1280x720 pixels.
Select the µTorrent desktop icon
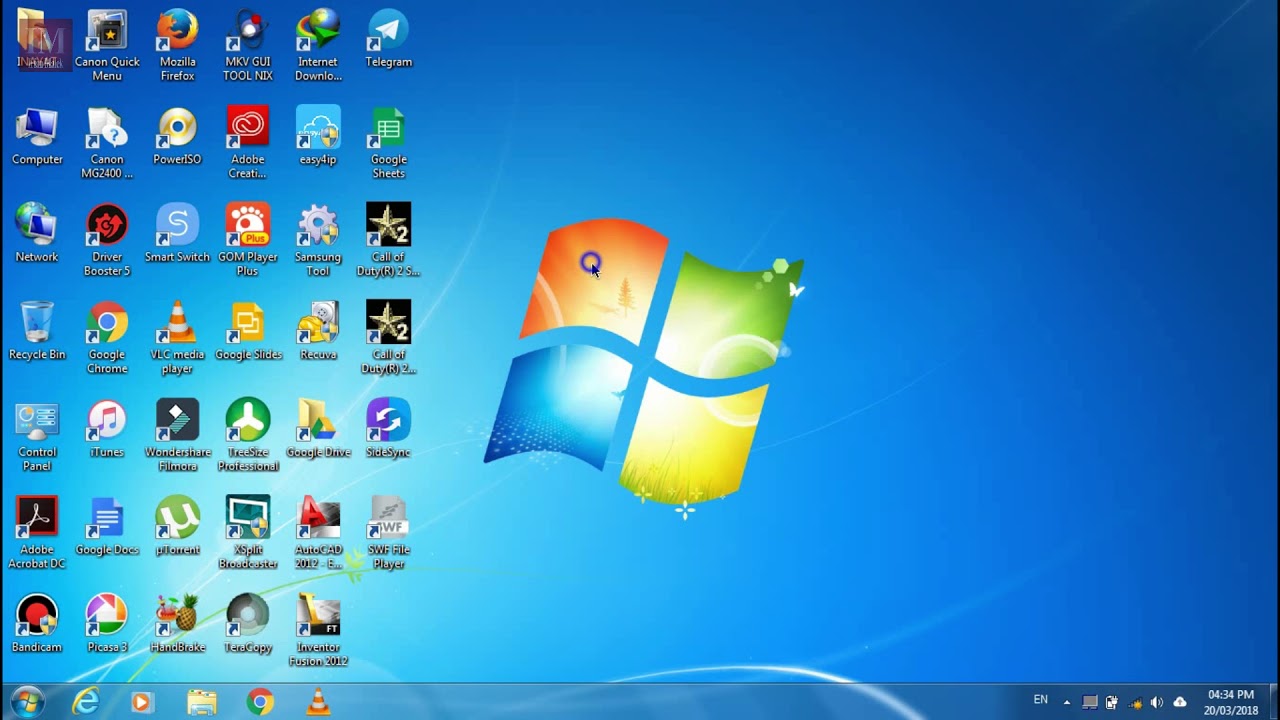coord(177,527)
